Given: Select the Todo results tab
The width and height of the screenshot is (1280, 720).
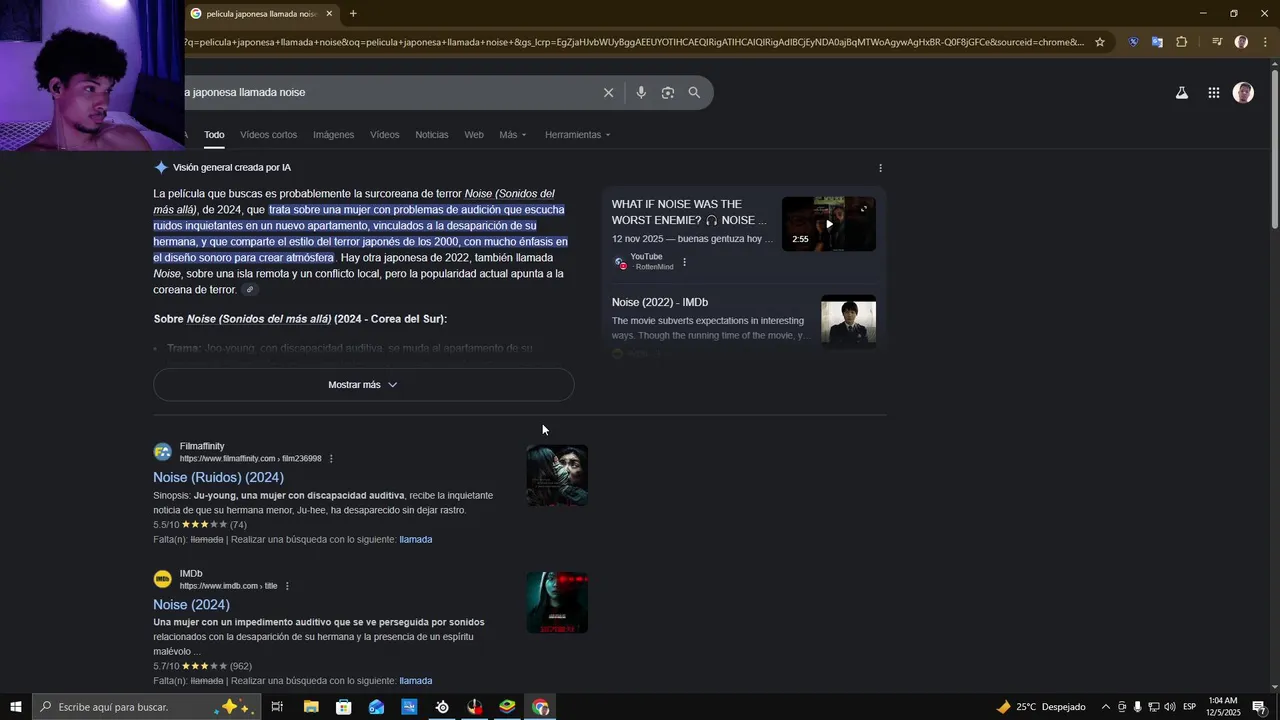Looking at the screenshot, I should point(214,135).
